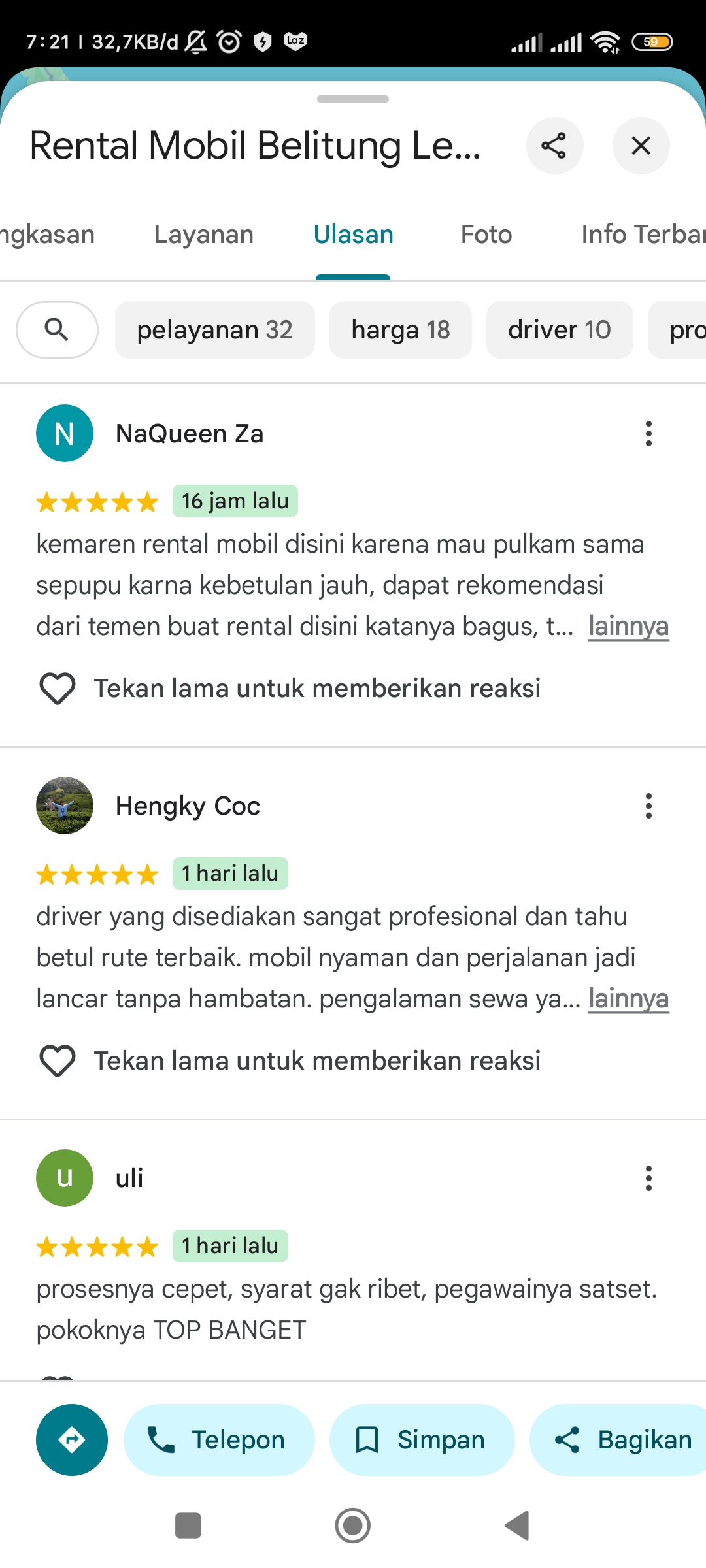Like Hengky Coc's review with heart
Screen dimensions: 706x1568
(x=58, y=1061)
